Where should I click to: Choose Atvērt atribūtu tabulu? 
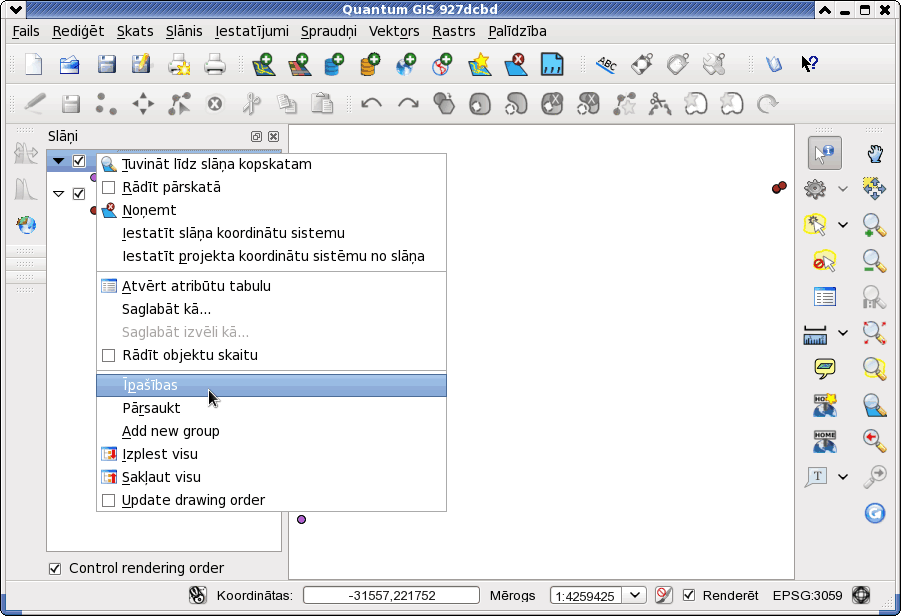tap(271, 286)
